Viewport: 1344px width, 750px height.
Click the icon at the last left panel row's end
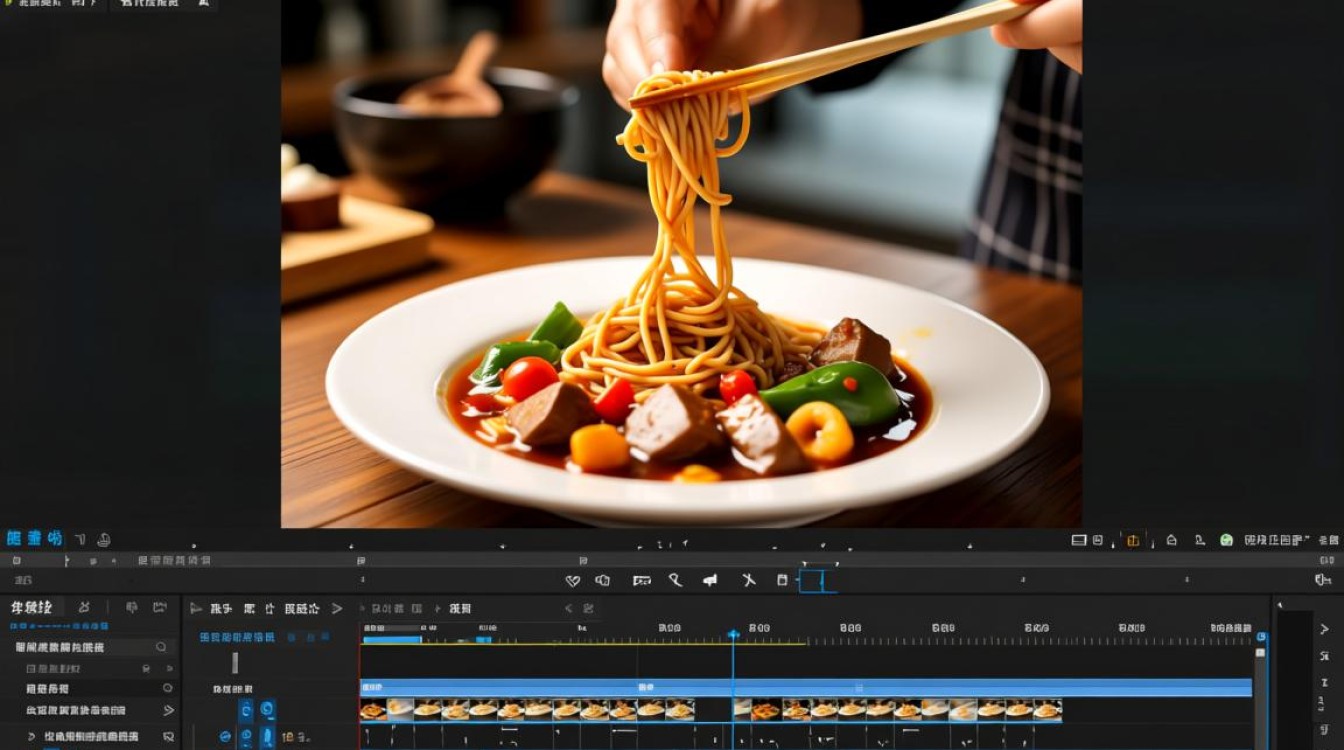pyautogui.click(x=167, y=737)
